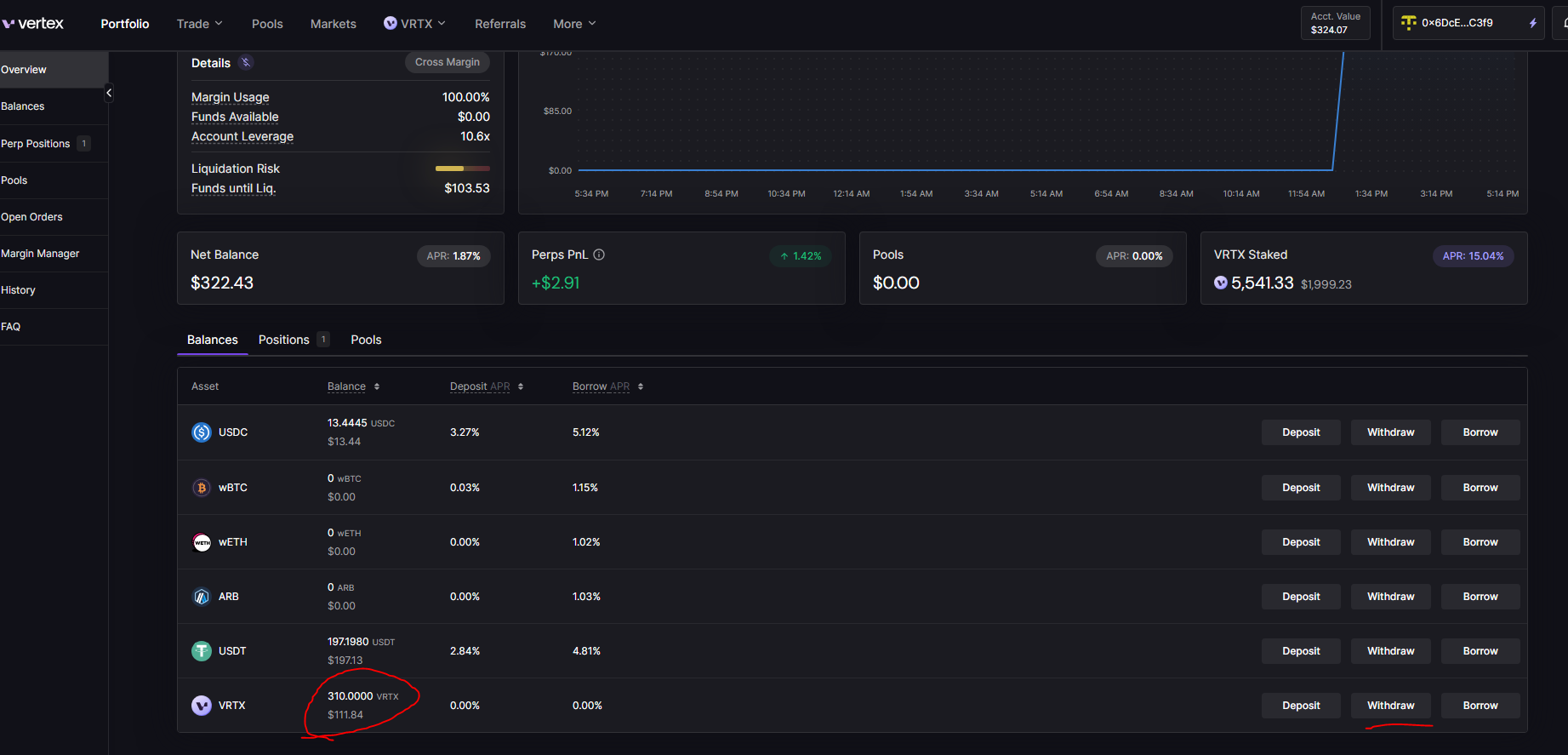1568x755 pixels.
Task: Click the USDT coin icon
Action: (x=202, y=651)
